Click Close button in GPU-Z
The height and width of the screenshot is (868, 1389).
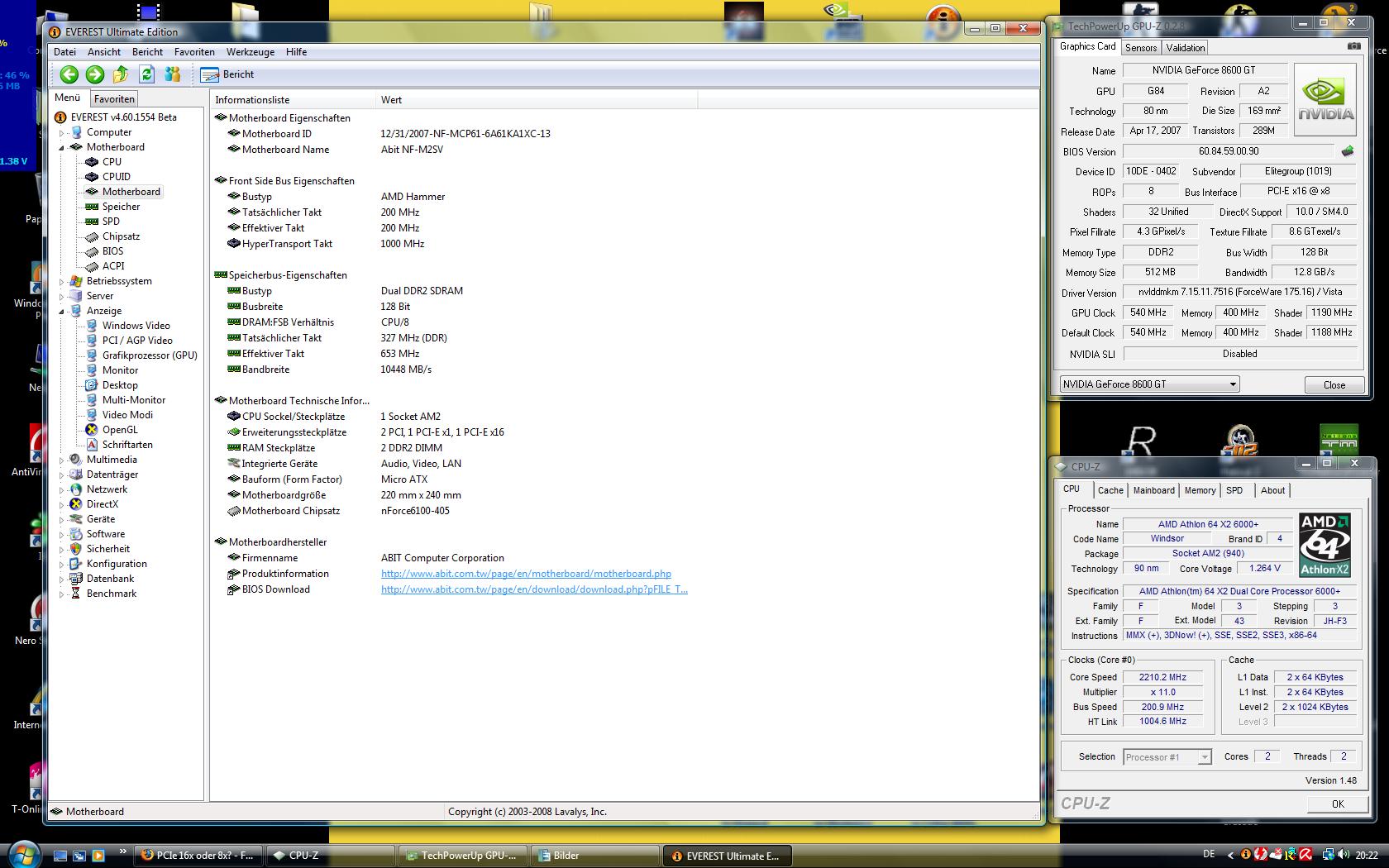1334,385
